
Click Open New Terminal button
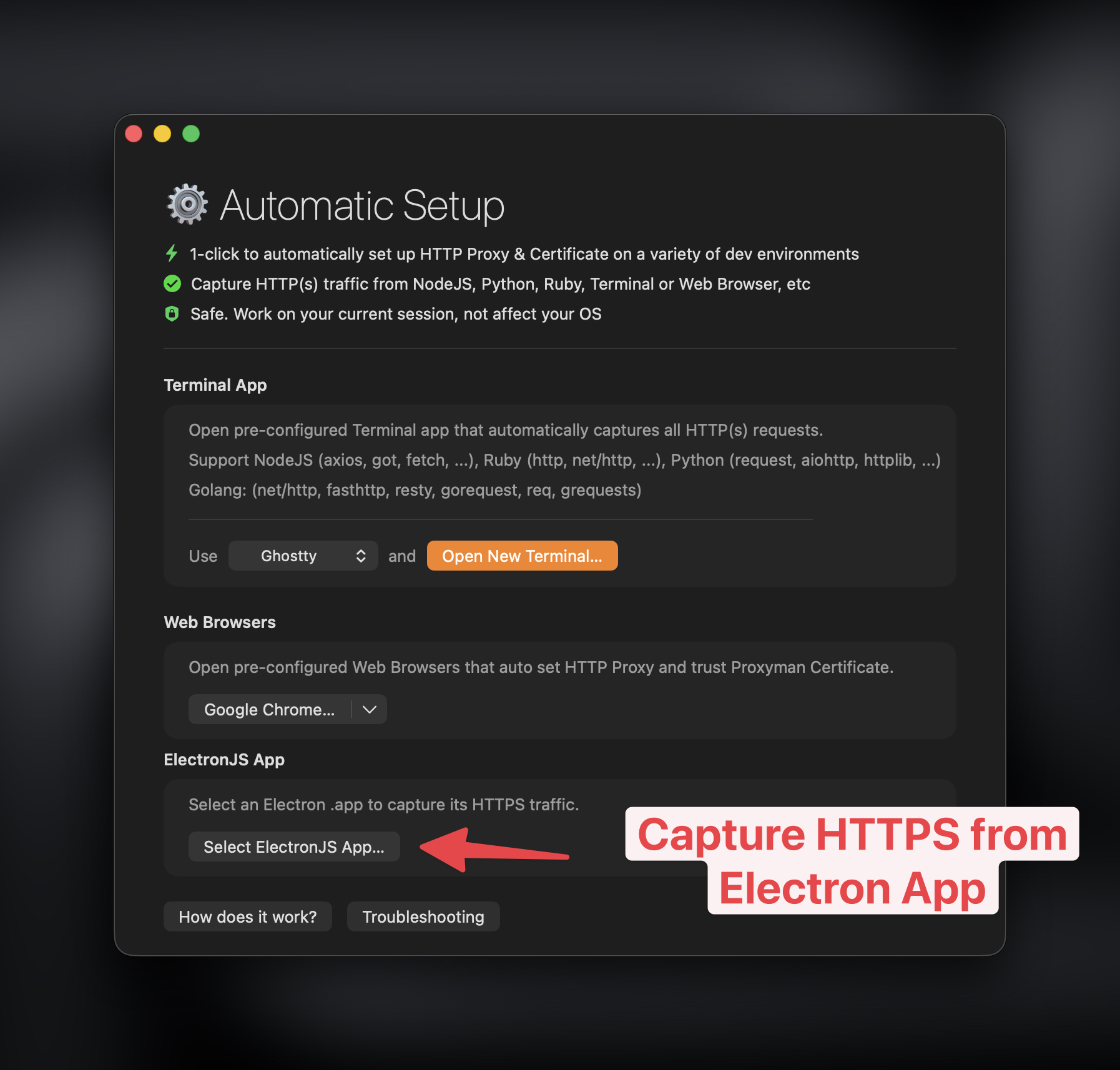click(x=523, y=556)
